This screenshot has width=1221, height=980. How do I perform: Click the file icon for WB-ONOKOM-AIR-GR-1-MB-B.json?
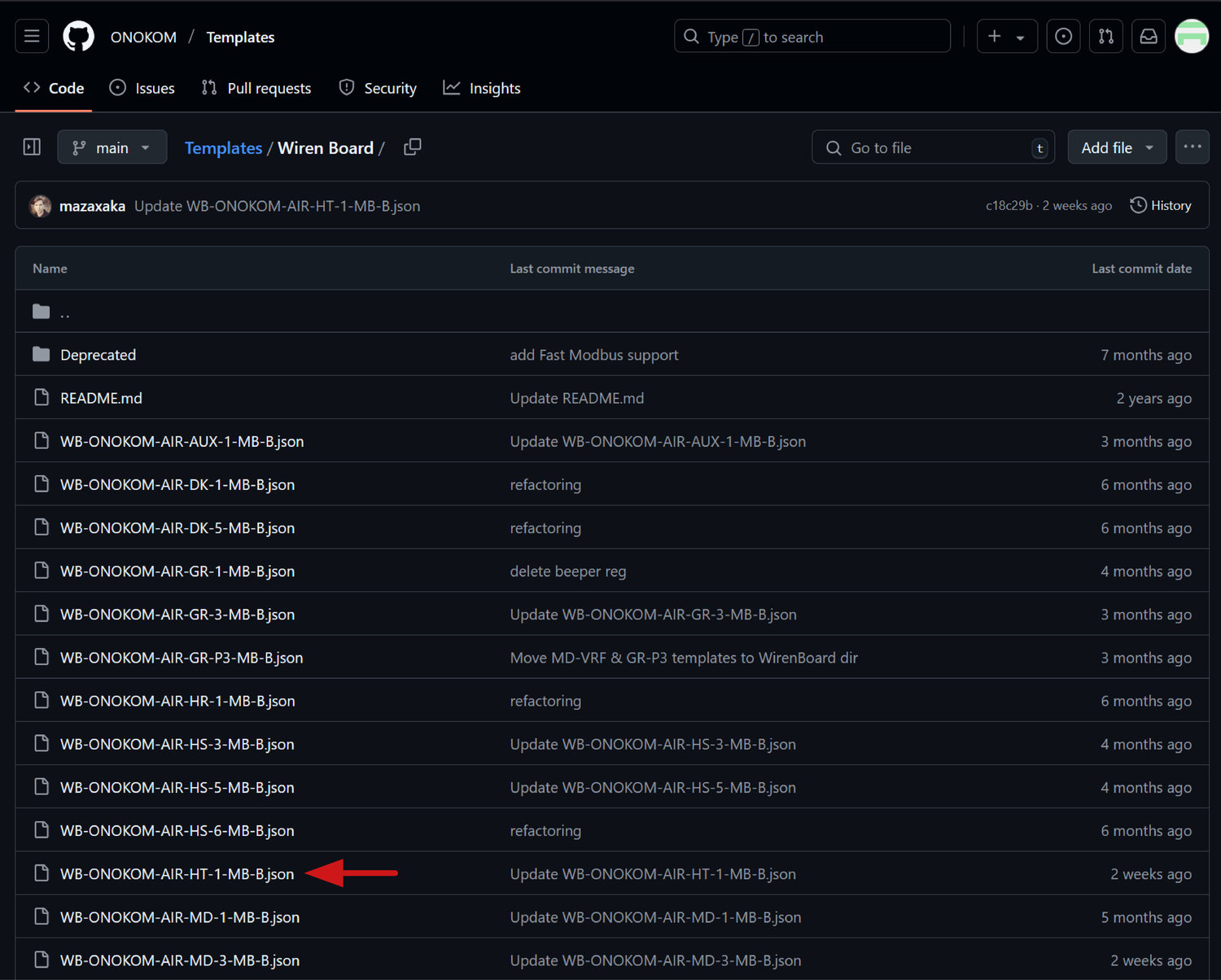click(x=42, y=571)
